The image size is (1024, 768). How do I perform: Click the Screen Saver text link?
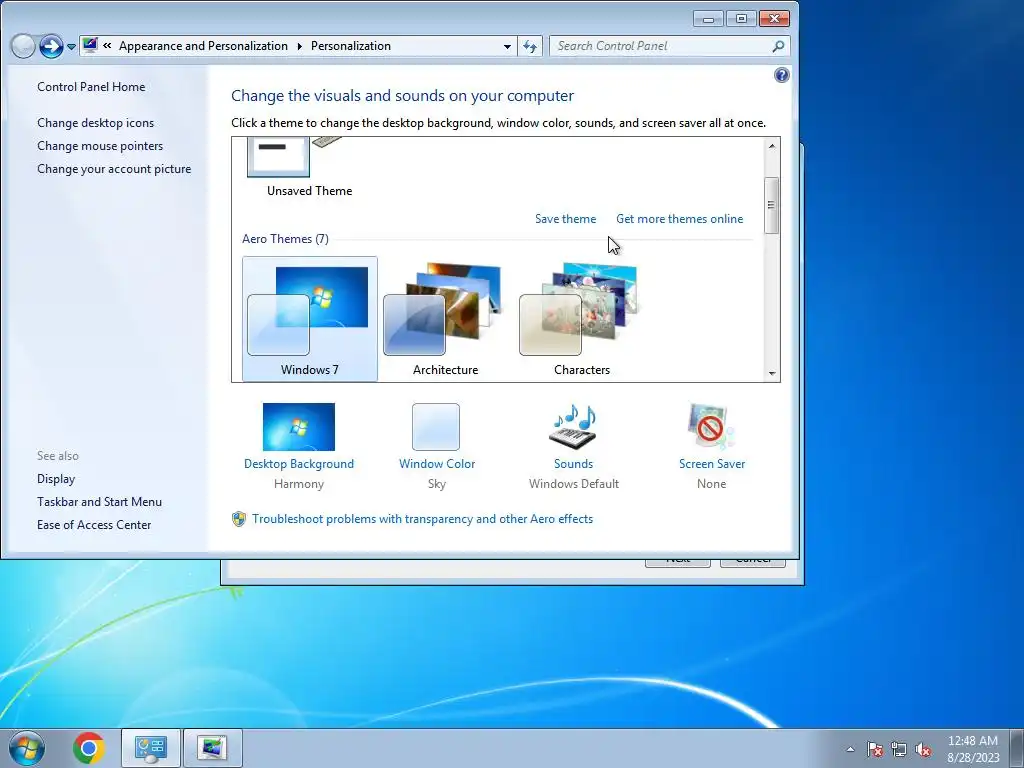pyautogui.click(x=712, y=464)
